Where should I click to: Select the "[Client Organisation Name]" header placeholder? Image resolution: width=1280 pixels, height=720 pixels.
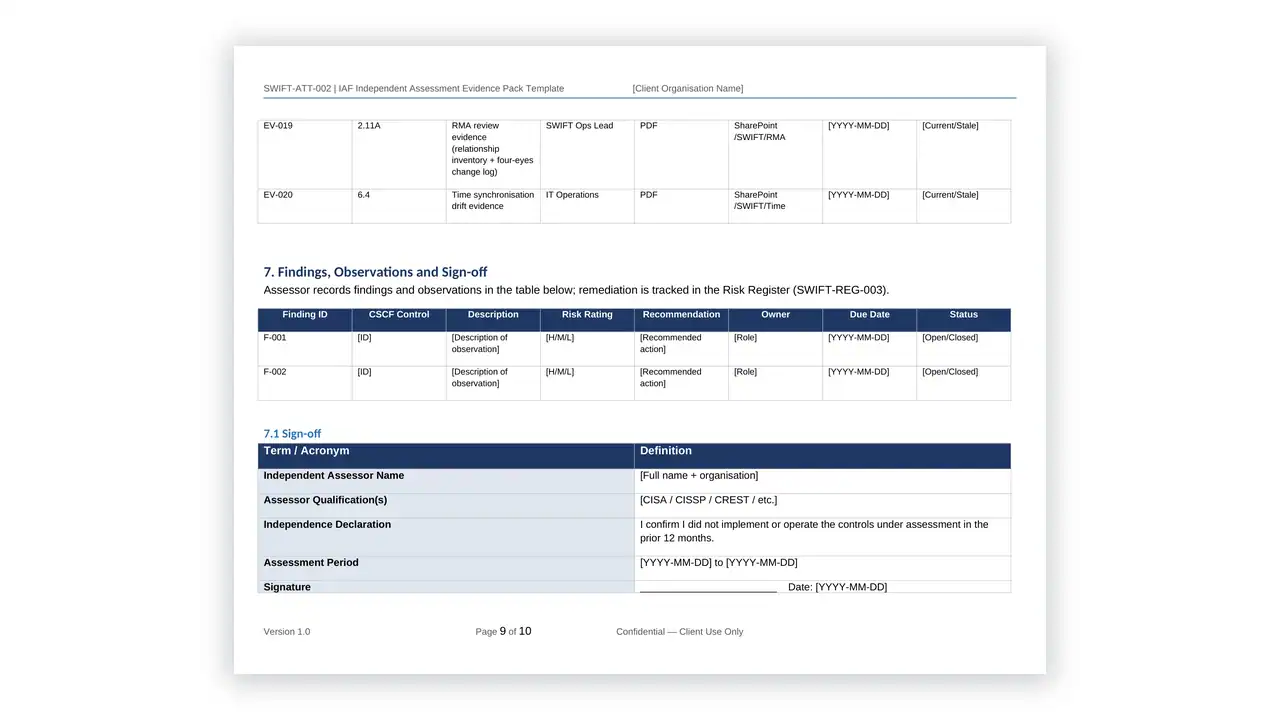pos(688,89)
